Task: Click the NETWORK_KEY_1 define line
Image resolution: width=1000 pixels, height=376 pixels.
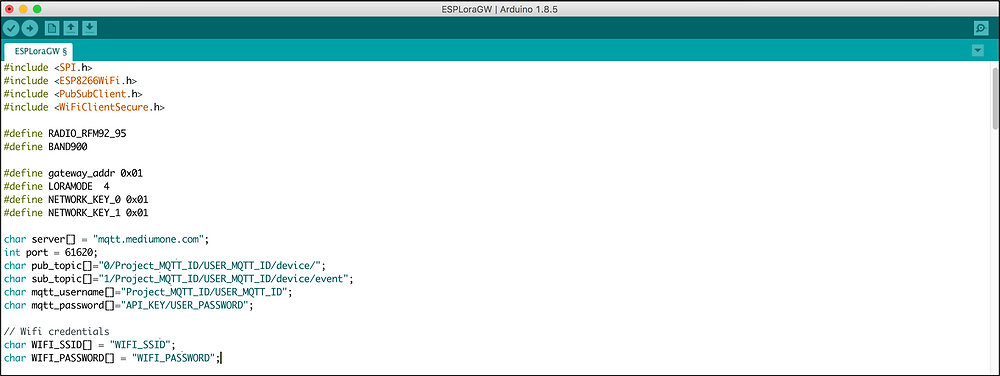Action: click(x=76, y=213)
